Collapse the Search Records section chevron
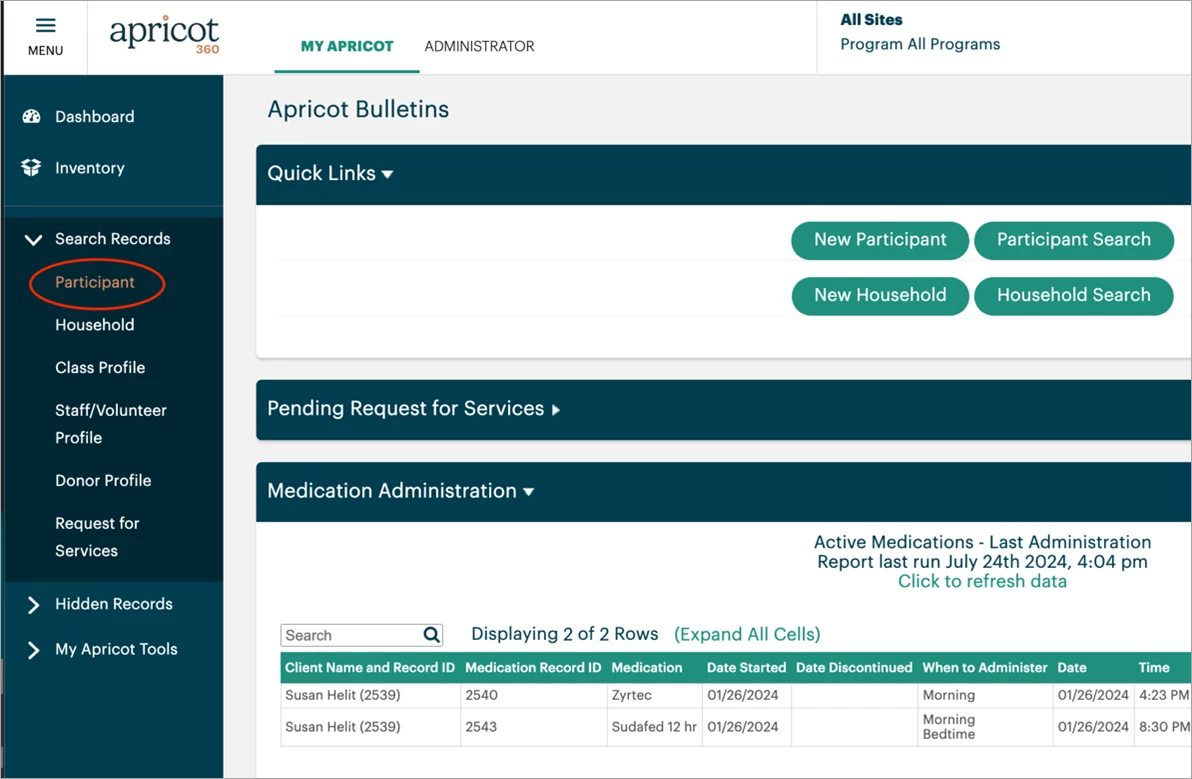This screenshot has width=1192, height=779. pos(33,239)
